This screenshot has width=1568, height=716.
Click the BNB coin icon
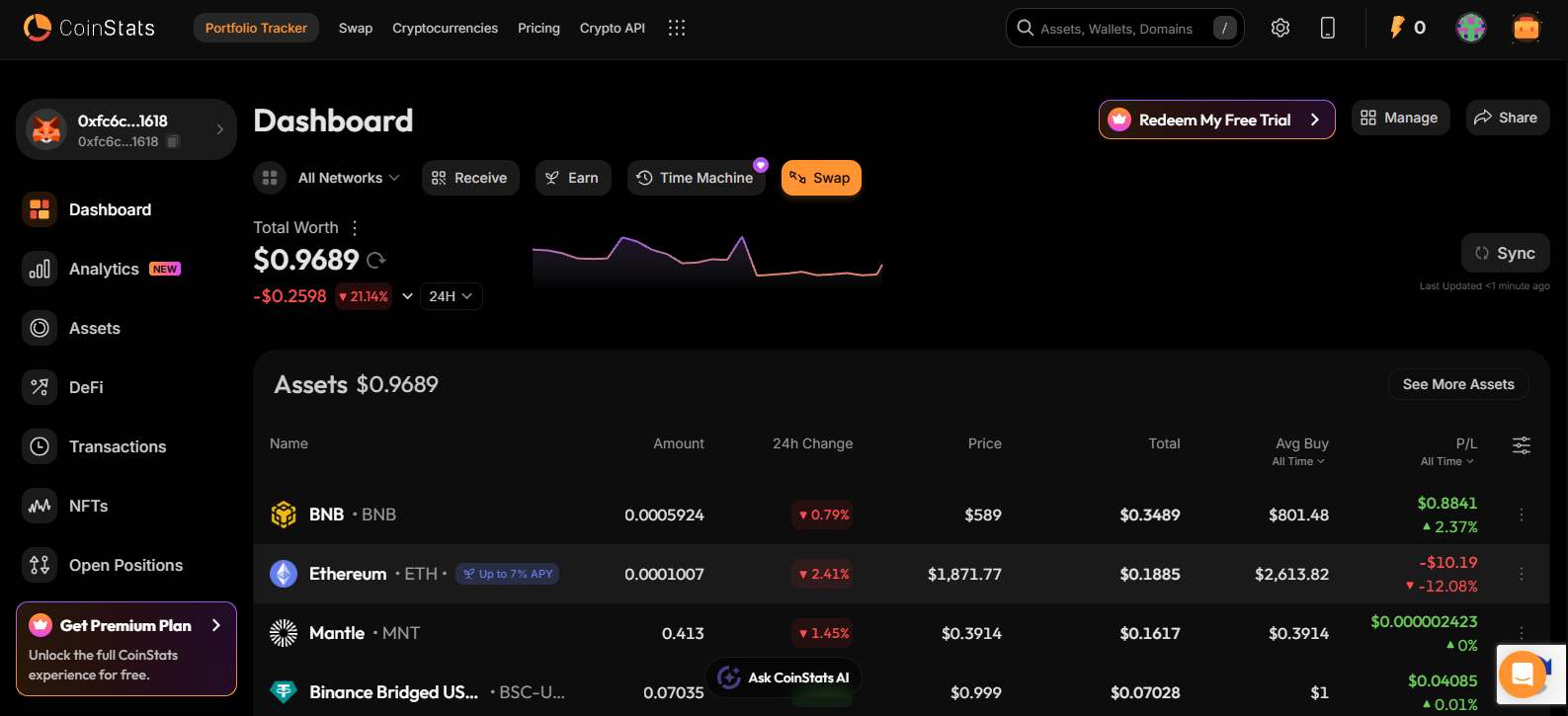click(x=284, y=515)
